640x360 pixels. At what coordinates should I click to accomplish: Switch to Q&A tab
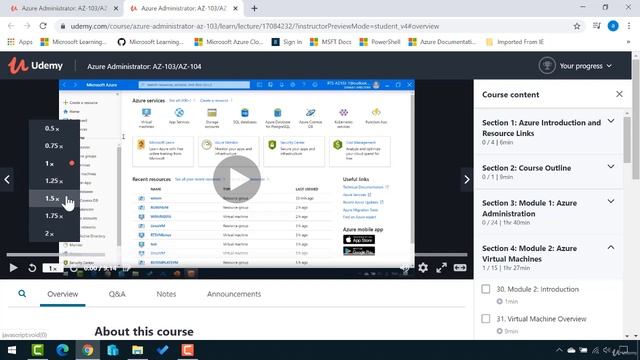[x=117, y=294]
